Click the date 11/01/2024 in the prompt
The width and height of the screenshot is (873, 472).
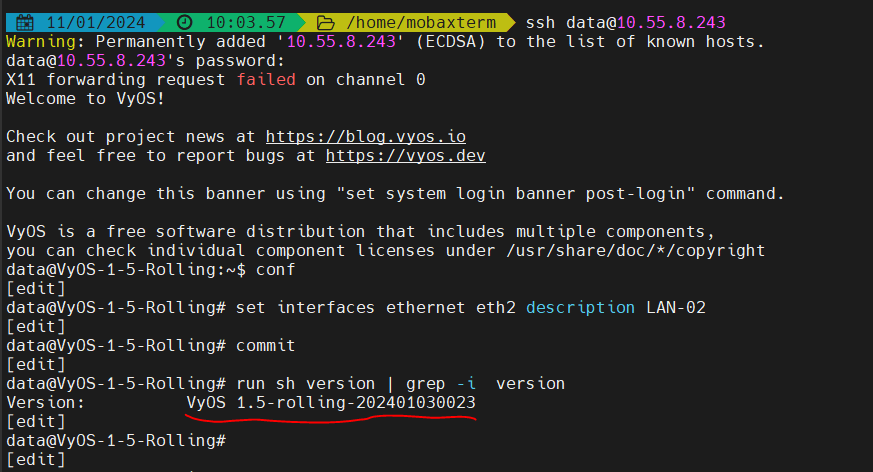point(95,21)
